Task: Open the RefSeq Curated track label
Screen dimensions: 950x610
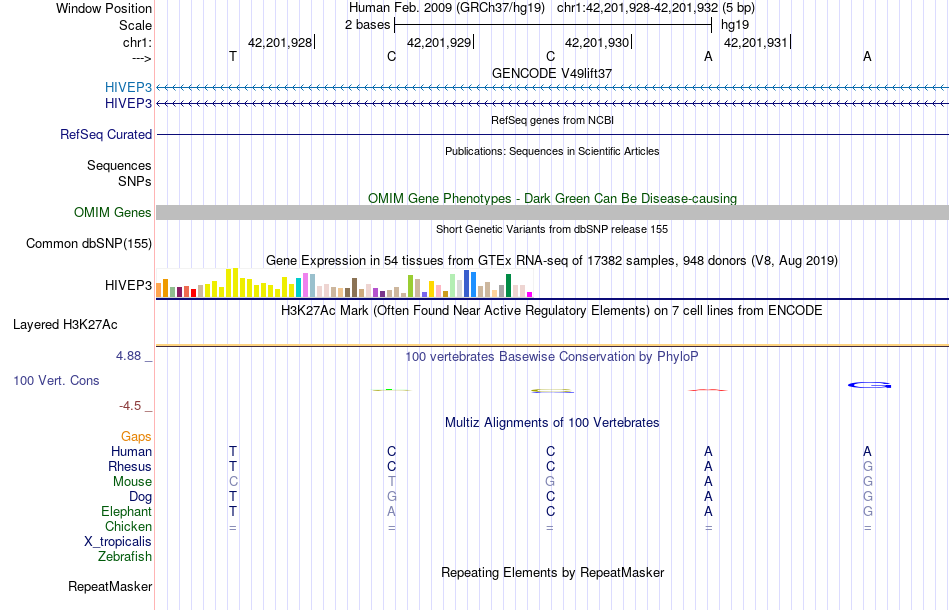Action: (105, 134)
